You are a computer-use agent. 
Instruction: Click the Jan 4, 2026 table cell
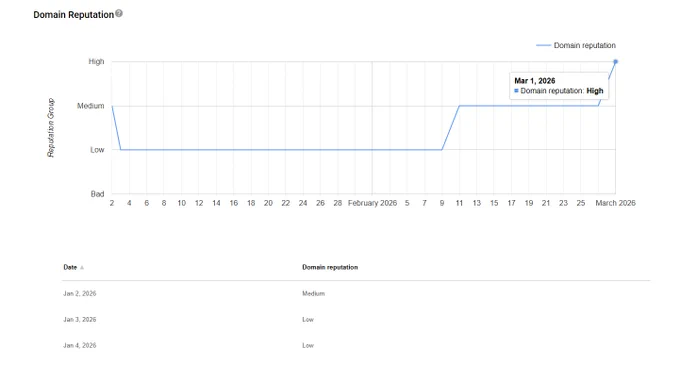(80, 346)
